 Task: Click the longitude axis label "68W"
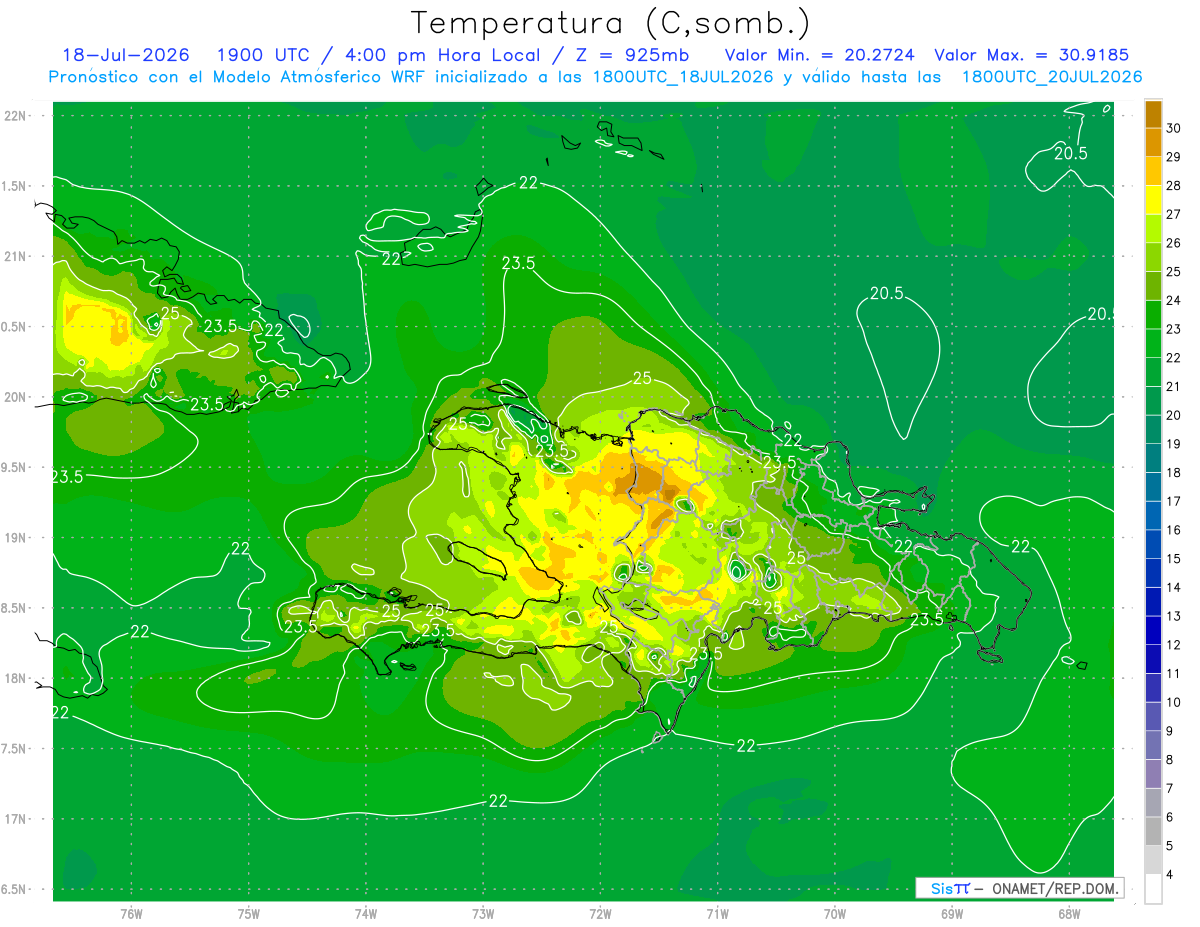1068,913
